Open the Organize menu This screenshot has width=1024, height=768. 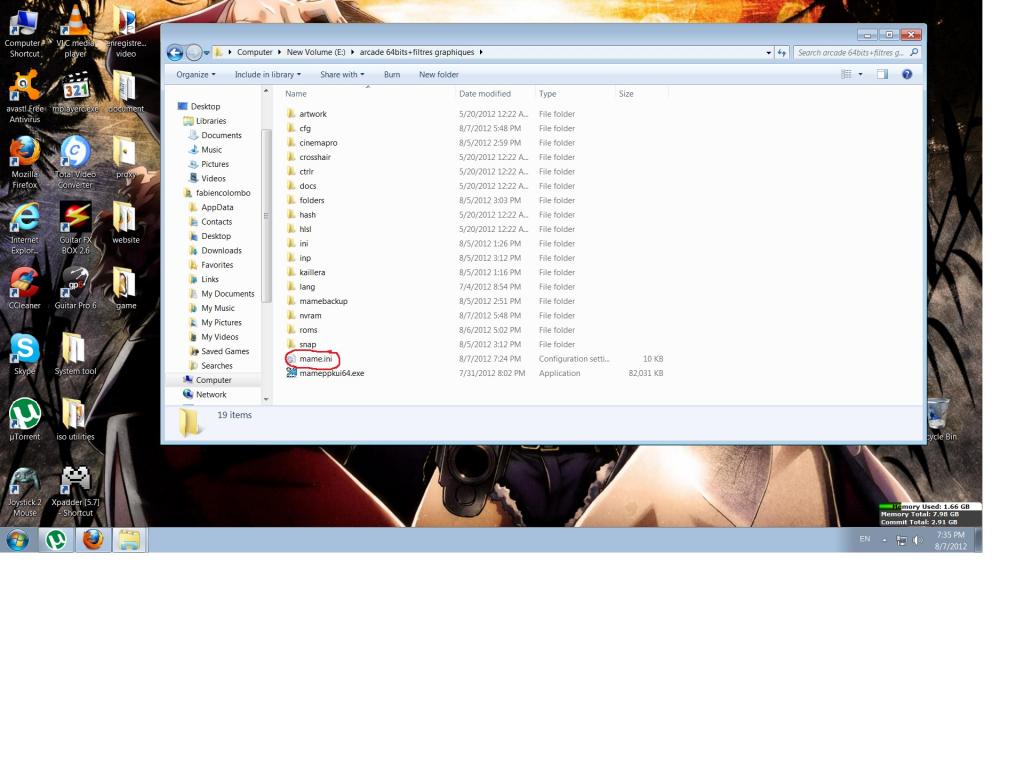[195, 74]
